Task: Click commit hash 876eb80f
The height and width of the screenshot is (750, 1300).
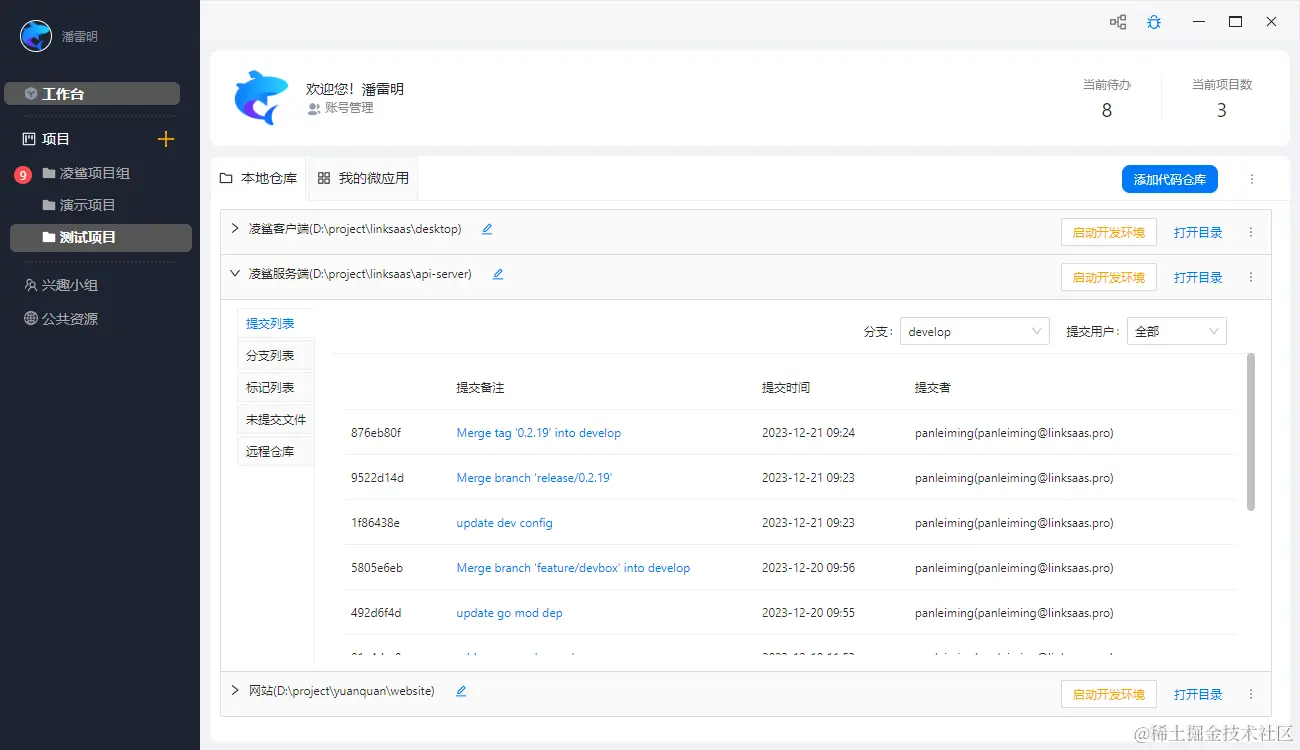Action: click(x=376, y=433)
